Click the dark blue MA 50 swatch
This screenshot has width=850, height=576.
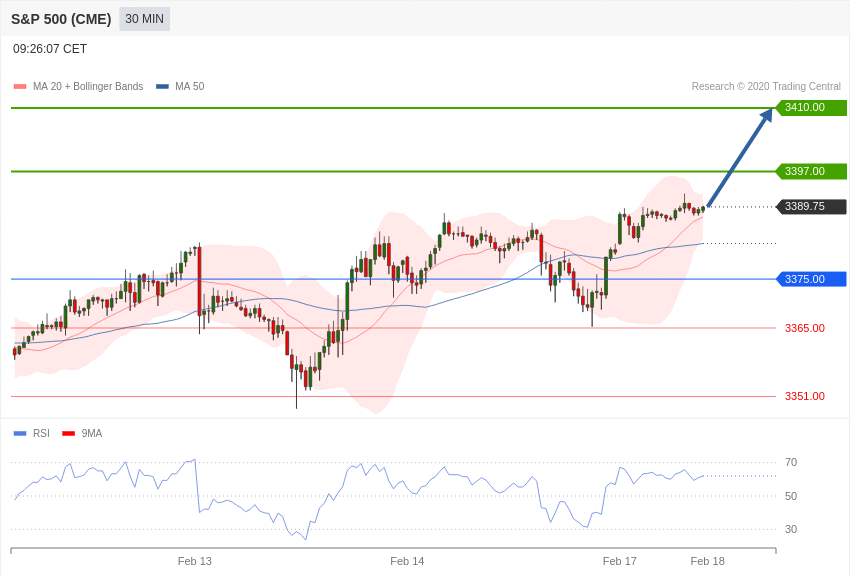(162, 86)
